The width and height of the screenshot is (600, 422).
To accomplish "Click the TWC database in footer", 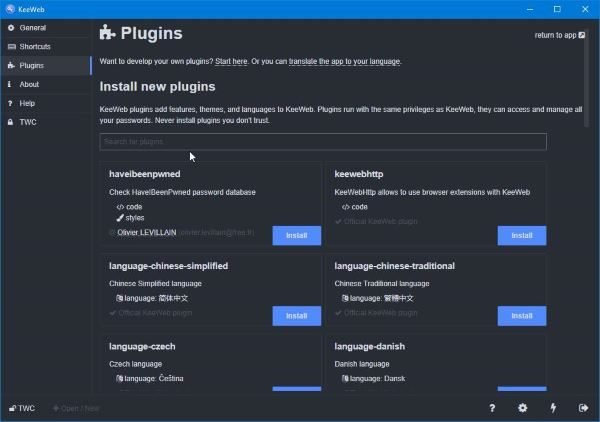I will click(x=21, y=408).
